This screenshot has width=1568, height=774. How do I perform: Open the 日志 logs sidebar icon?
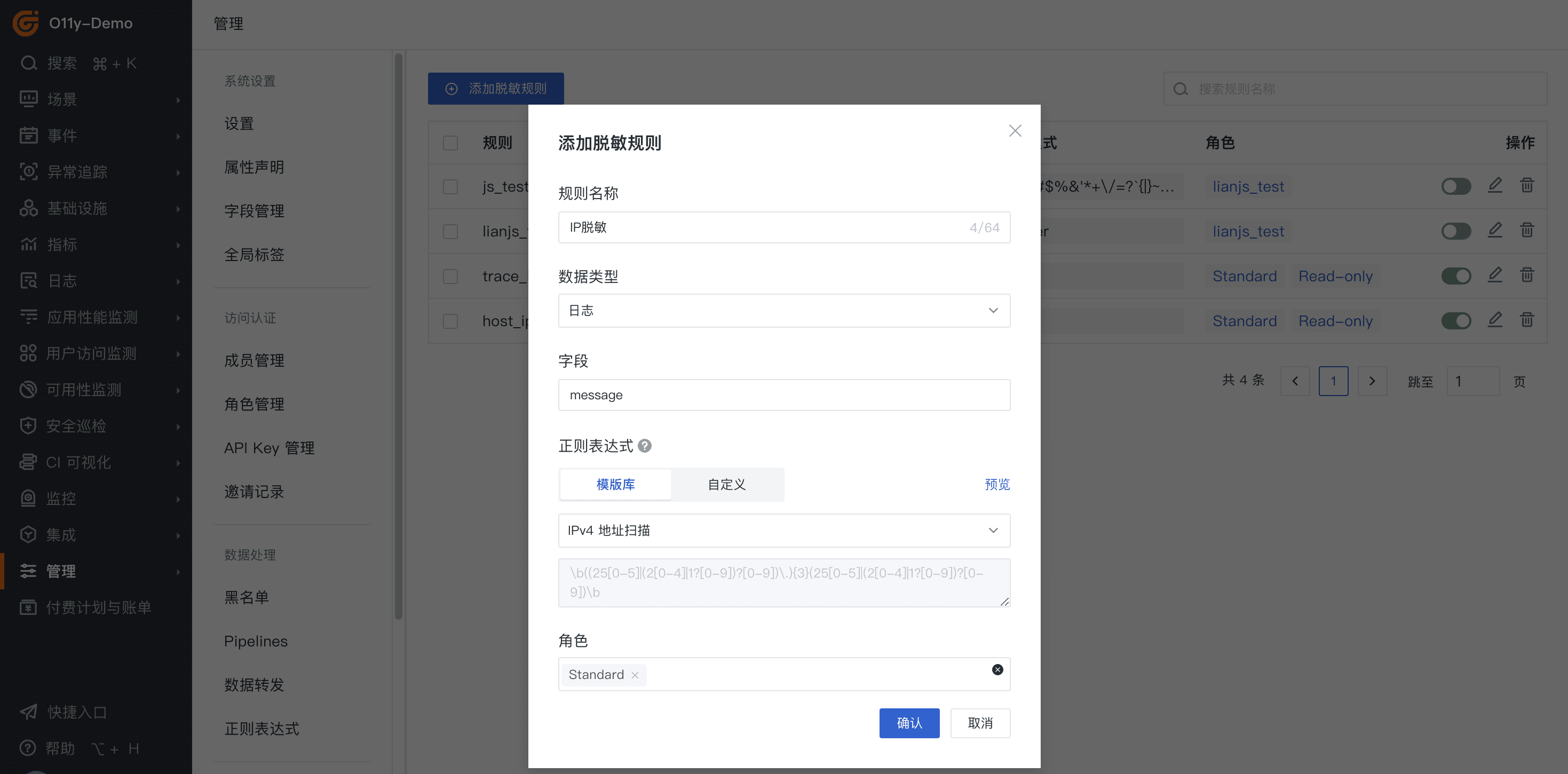pos(29,281)
